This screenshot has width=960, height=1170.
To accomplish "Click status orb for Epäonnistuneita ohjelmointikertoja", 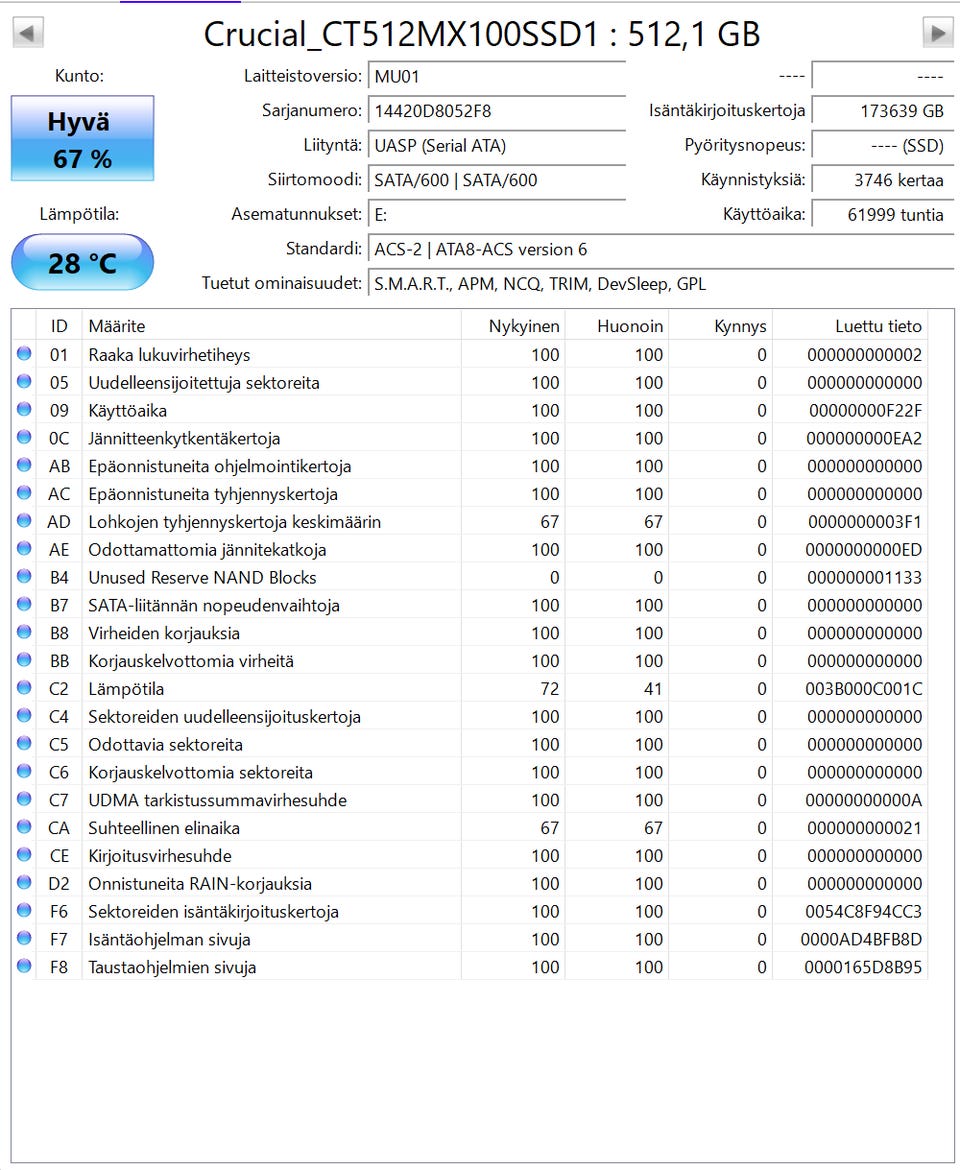I will pos(24,465).
